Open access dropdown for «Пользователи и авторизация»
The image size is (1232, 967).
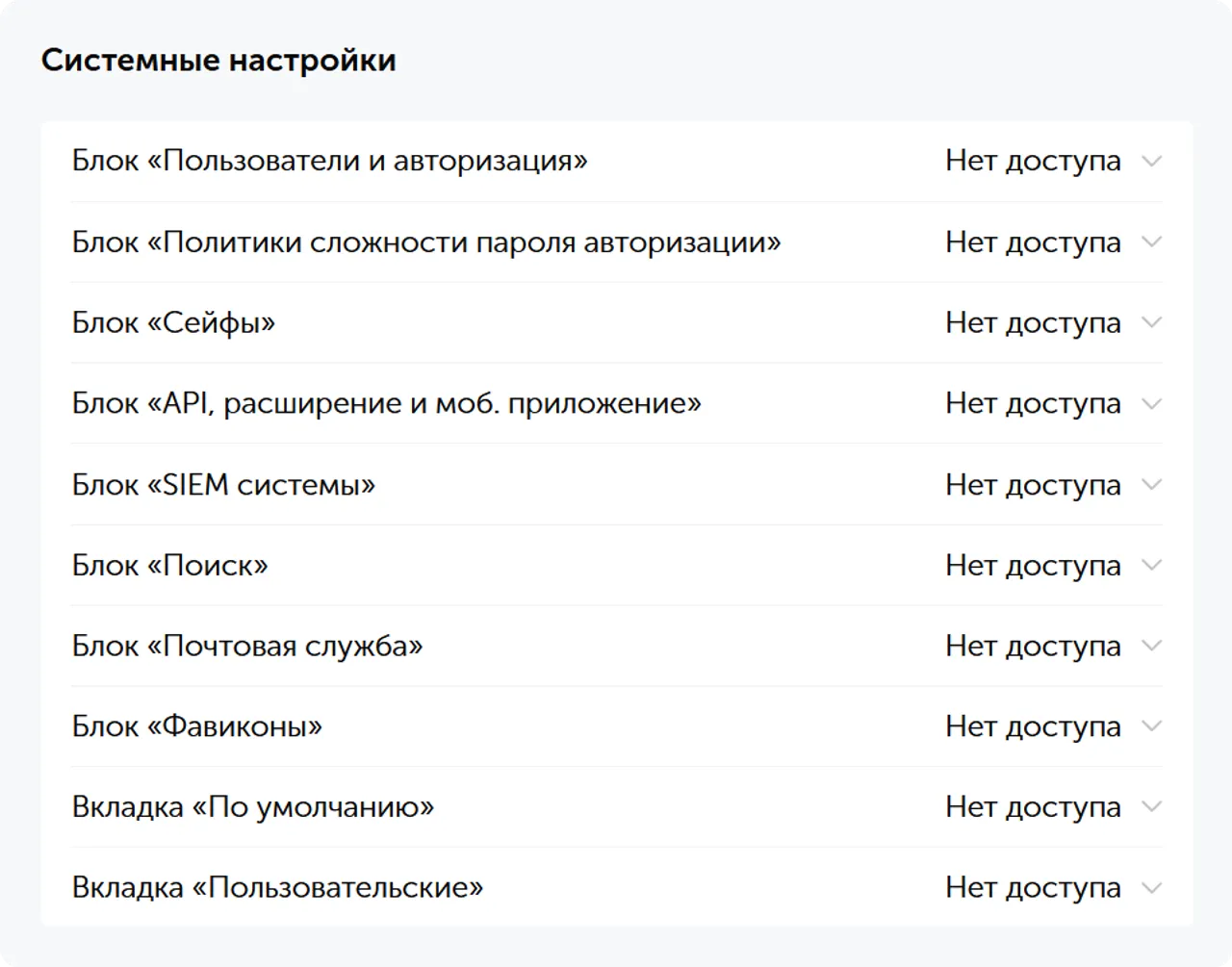pos(1050,161)
